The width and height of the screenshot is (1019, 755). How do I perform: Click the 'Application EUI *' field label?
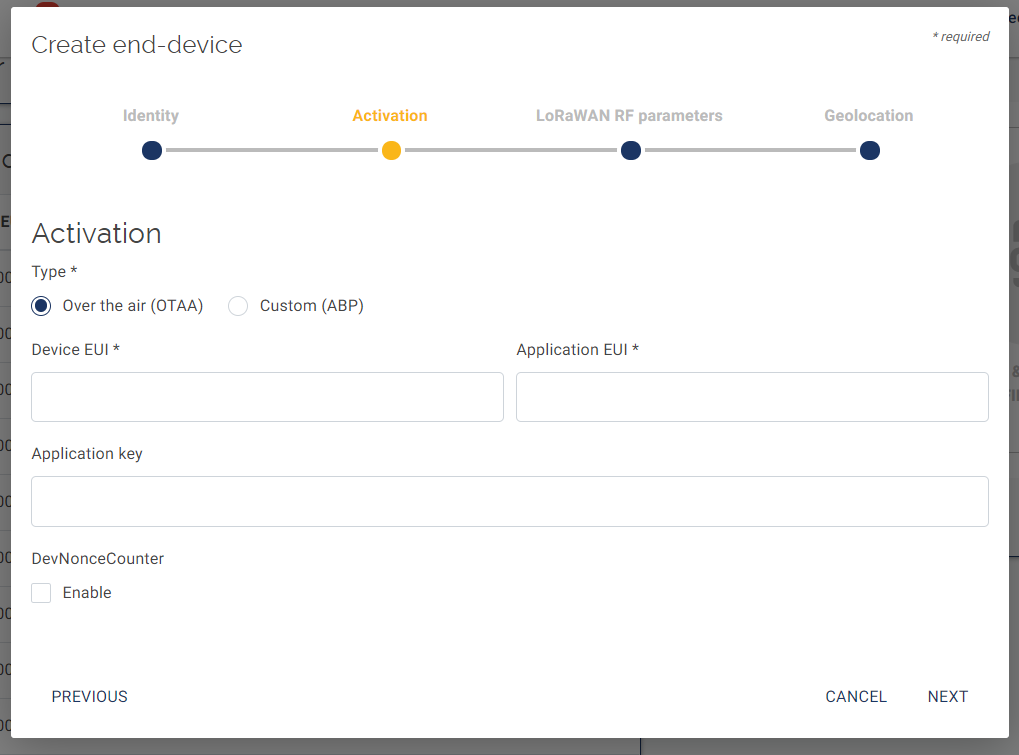pos(577,350)
